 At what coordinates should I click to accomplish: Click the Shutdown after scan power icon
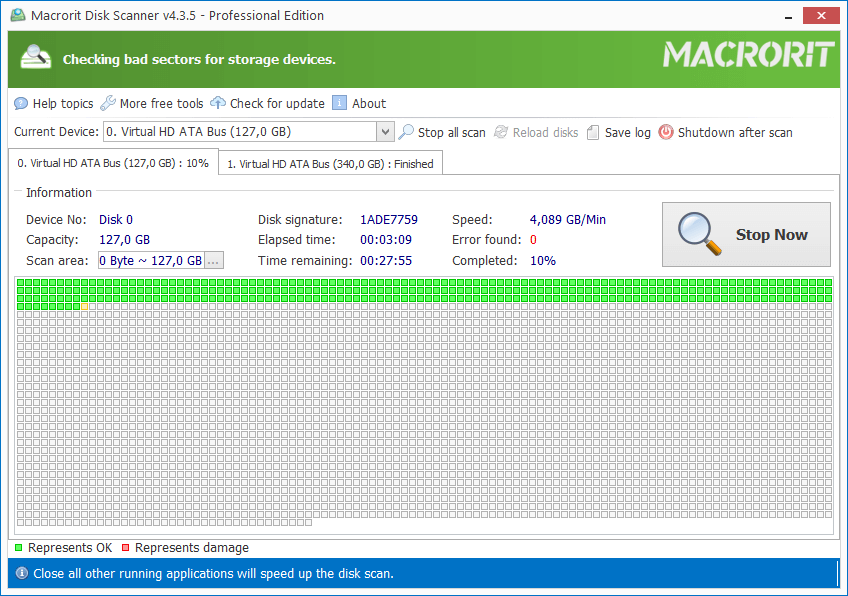(666, 132)
